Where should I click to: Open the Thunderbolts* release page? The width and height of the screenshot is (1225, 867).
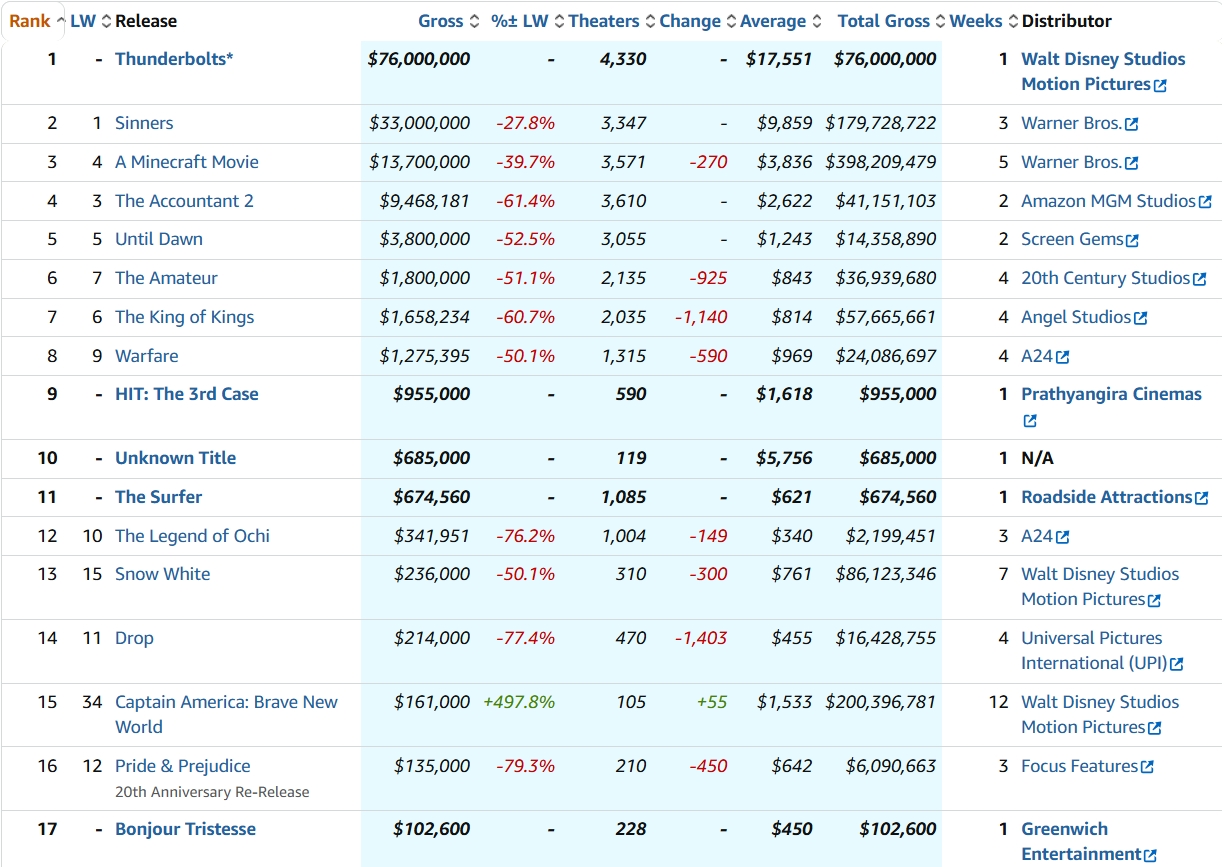tap(174, 59)
